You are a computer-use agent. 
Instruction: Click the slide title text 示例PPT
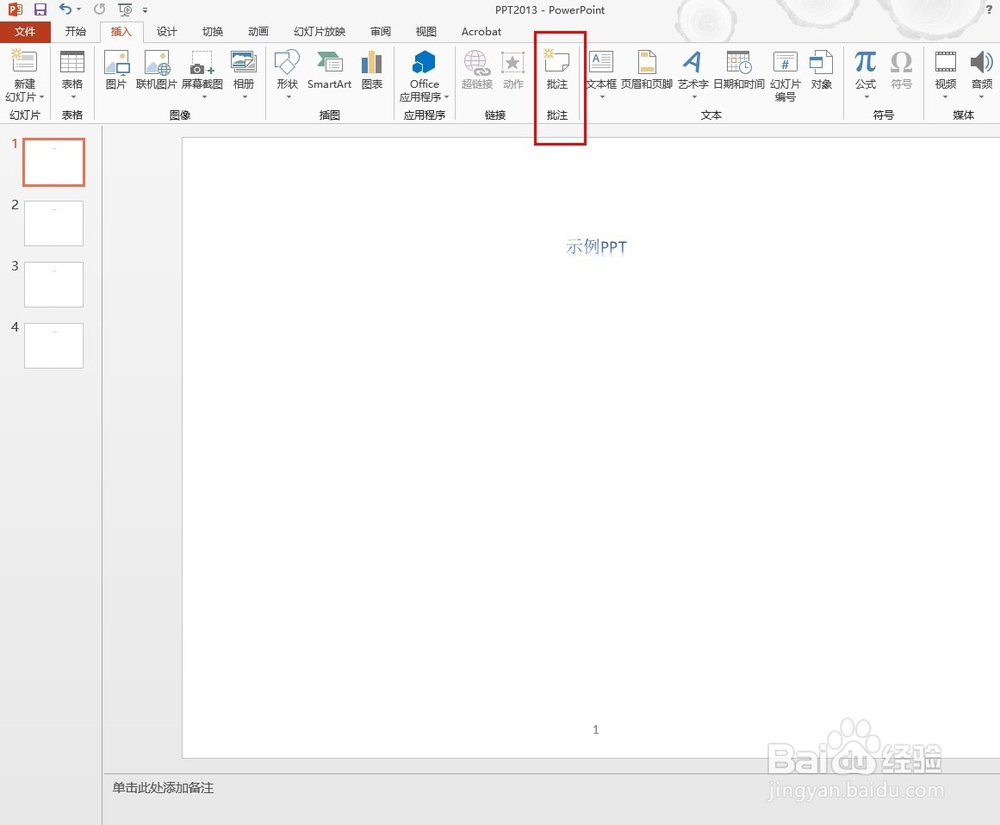[596, 247]
